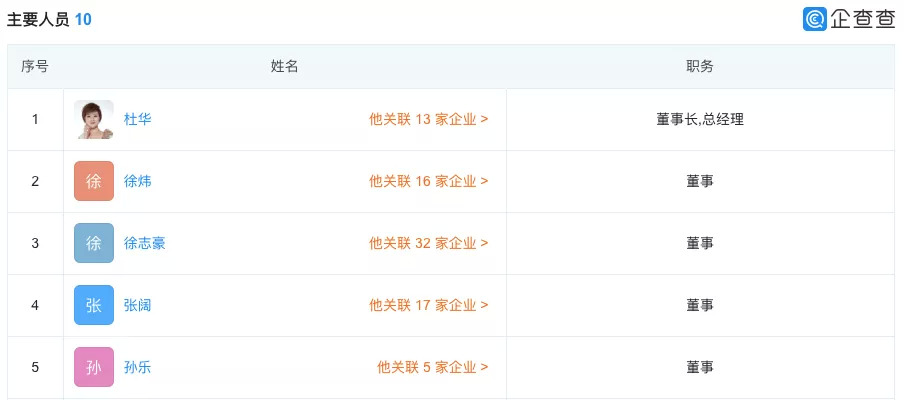Click the 主要人员 section title
The height and width of the screenshot is (400, 904).
38,19
